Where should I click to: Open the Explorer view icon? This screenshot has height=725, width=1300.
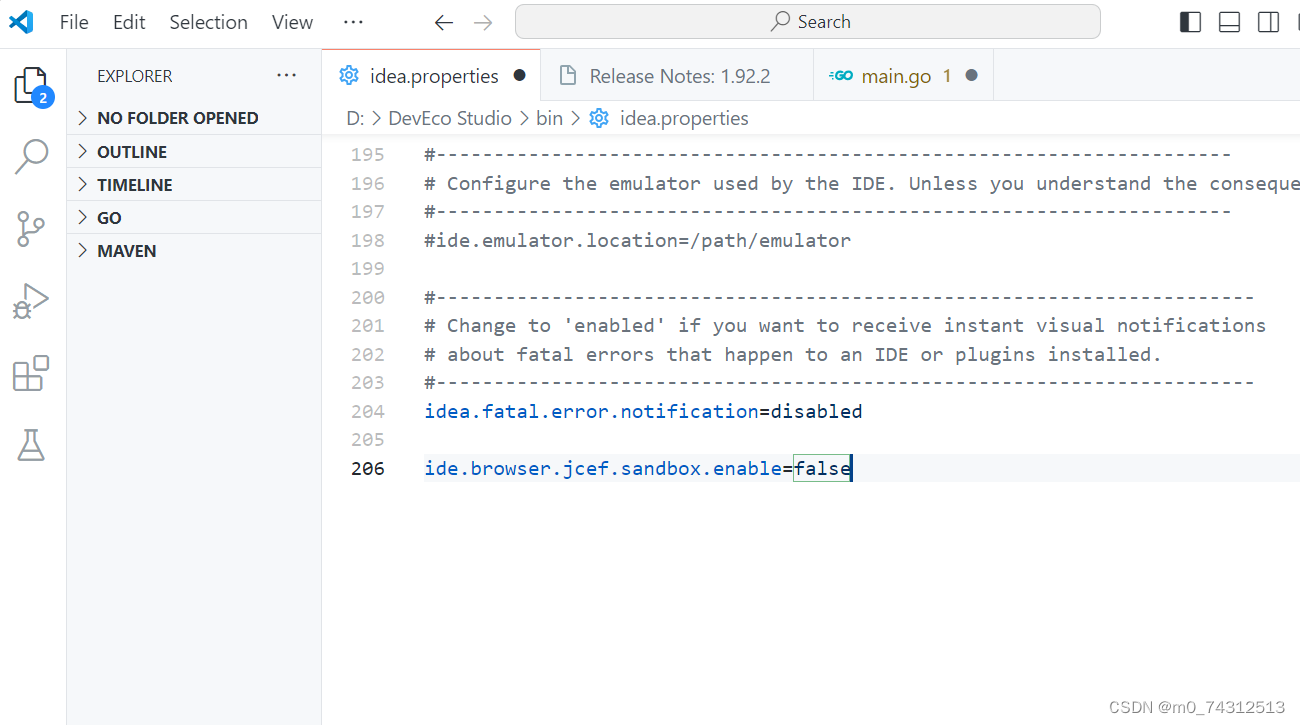point(32,86)
